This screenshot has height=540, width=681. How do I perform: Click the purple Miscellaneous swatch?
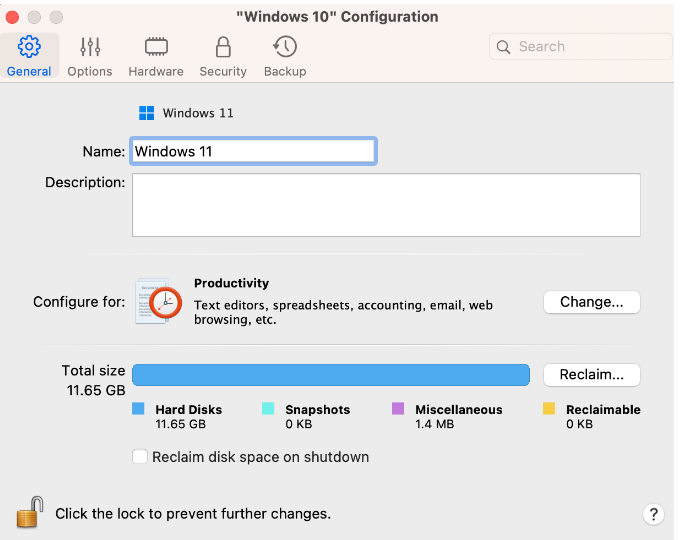(x=398, y=409)
